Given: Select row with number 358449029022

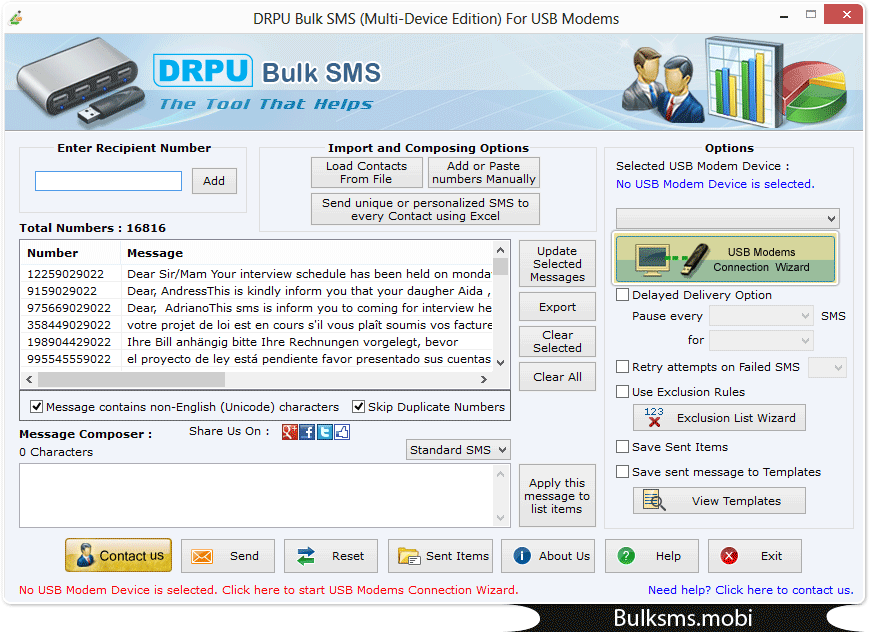Looking at the screenshot, I should 257,325.
